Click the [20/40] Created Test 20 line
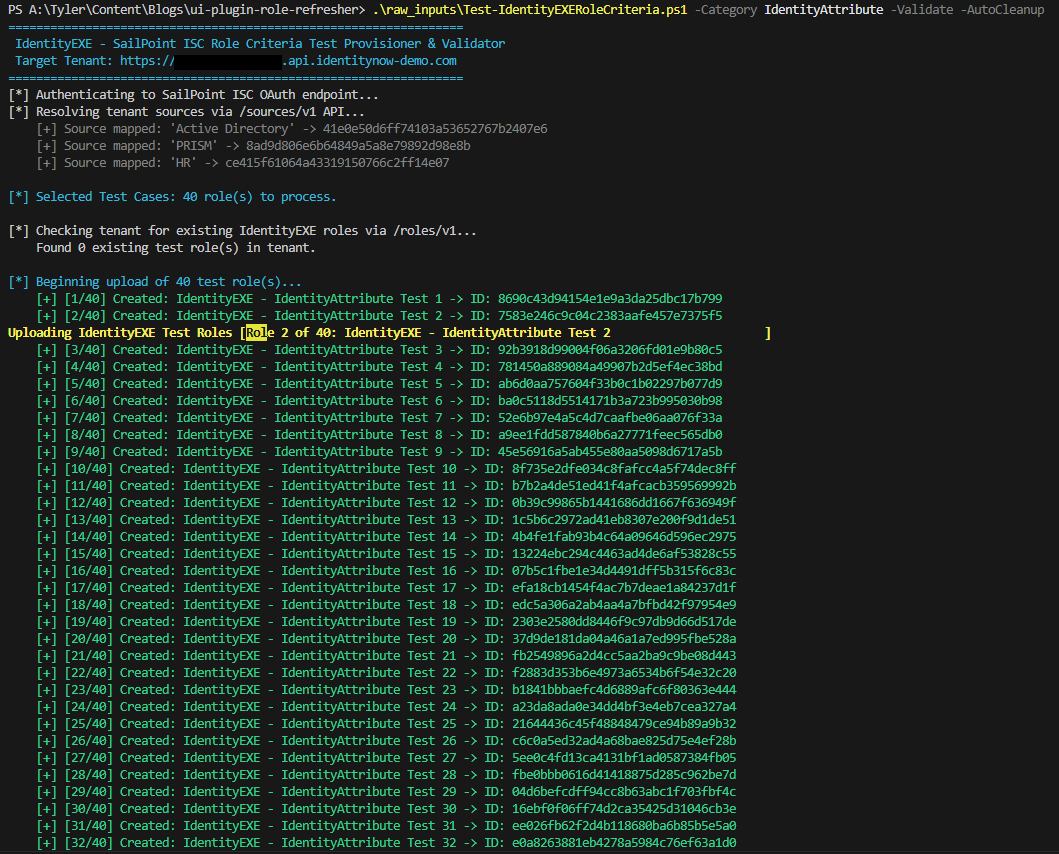The width and height of the screenshot is (1059, 854). point(386,638)
